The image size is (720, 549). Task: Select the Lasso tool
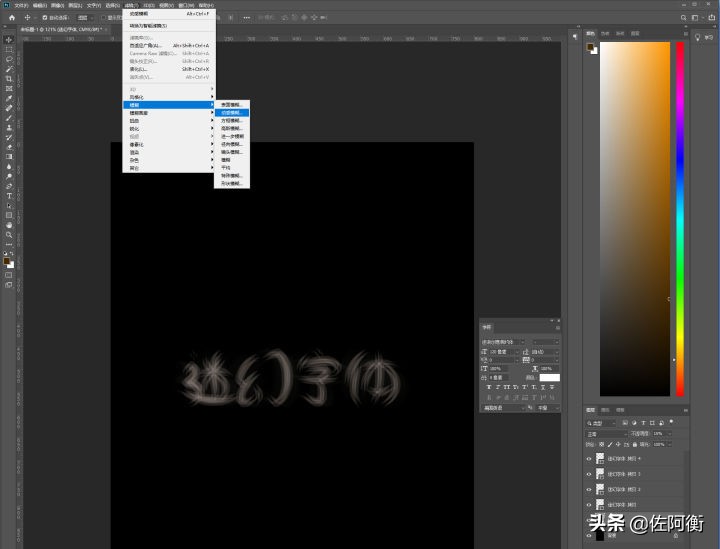click(x=8, y=59)
